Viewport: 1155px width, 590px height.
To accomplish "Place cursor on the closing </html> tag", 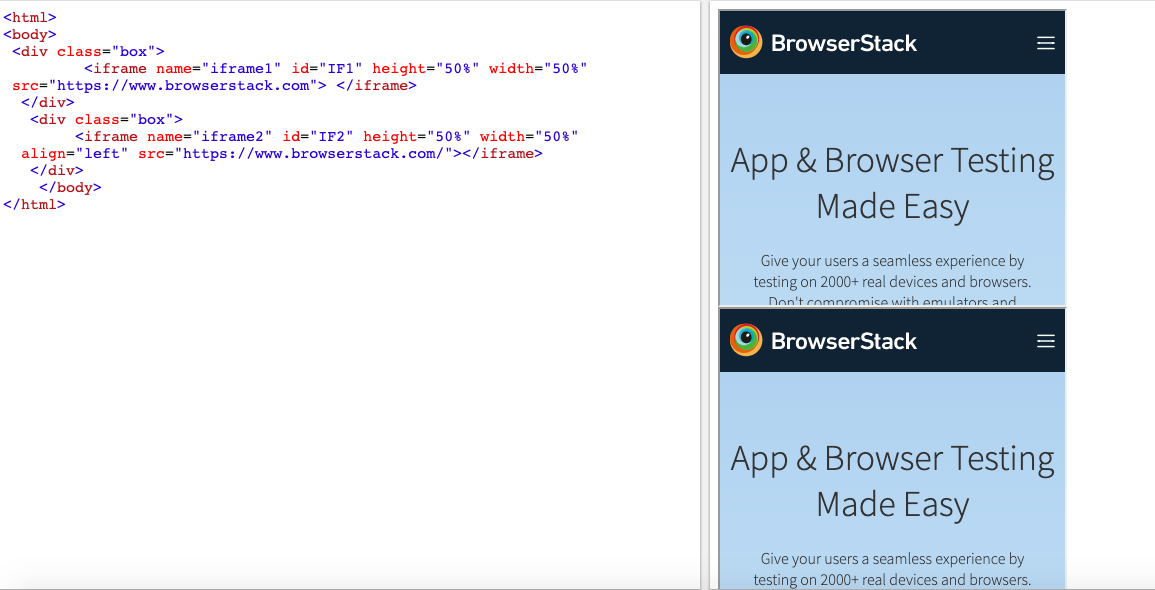I will point(34,204).
